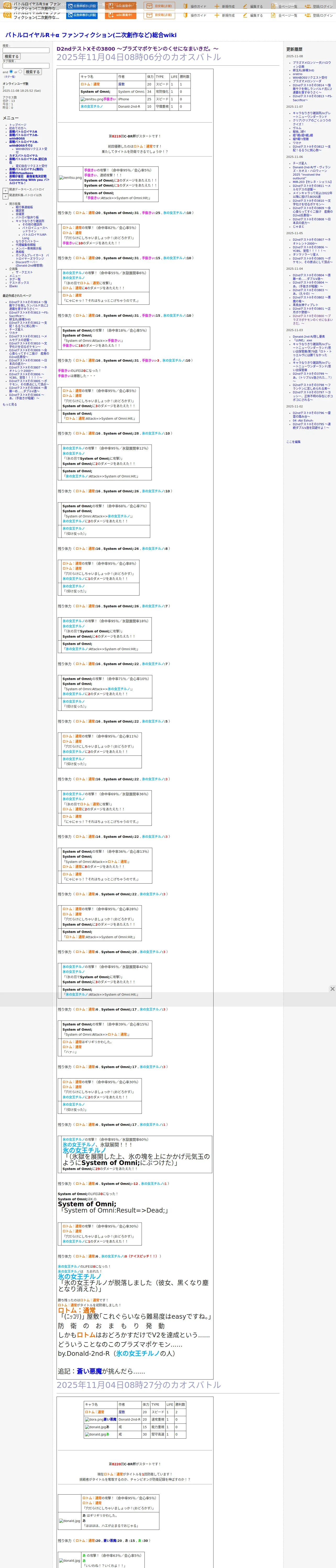Open 旧wiki link

click(x=13, y=286)
